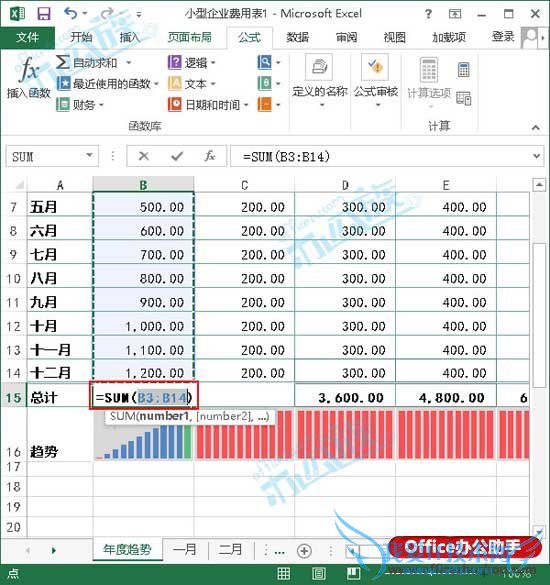The width and height of the screenshot is (550, 585).
Task: Select column D header
Action: tap(345, 185)
